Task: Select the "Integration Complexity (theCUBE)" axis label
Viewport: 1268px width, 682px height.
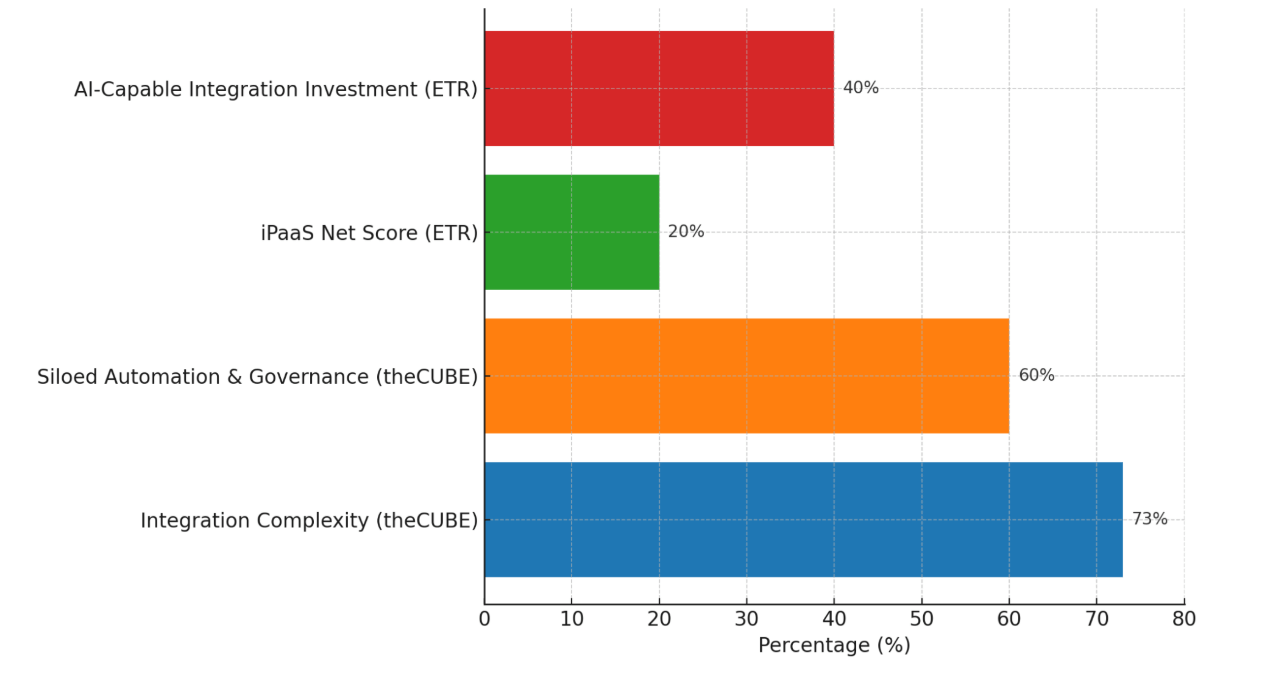Action: (309, 521)
